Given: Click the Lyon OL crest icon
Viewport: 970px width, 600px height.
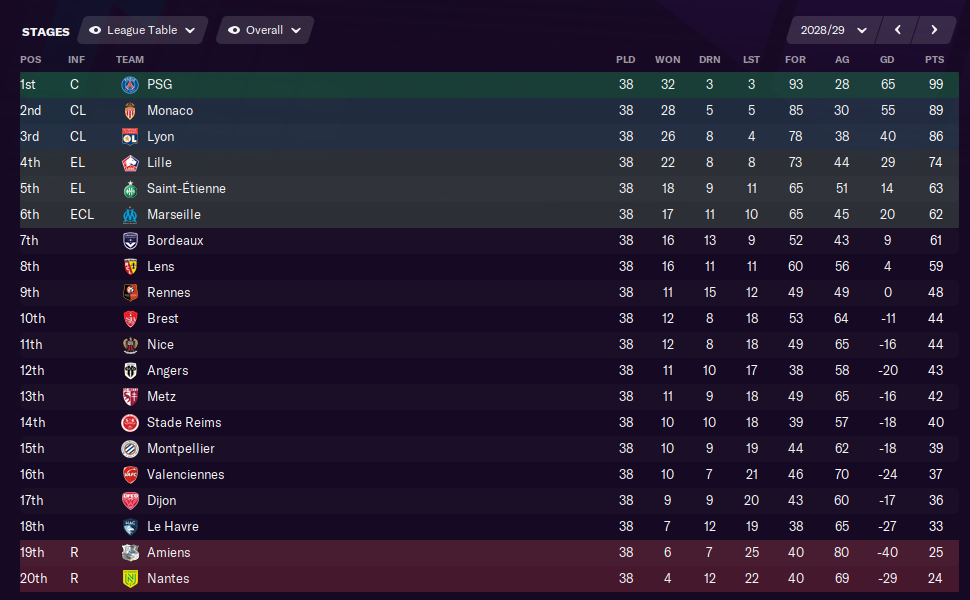Looking at the screenshot, I should point(130,137).
